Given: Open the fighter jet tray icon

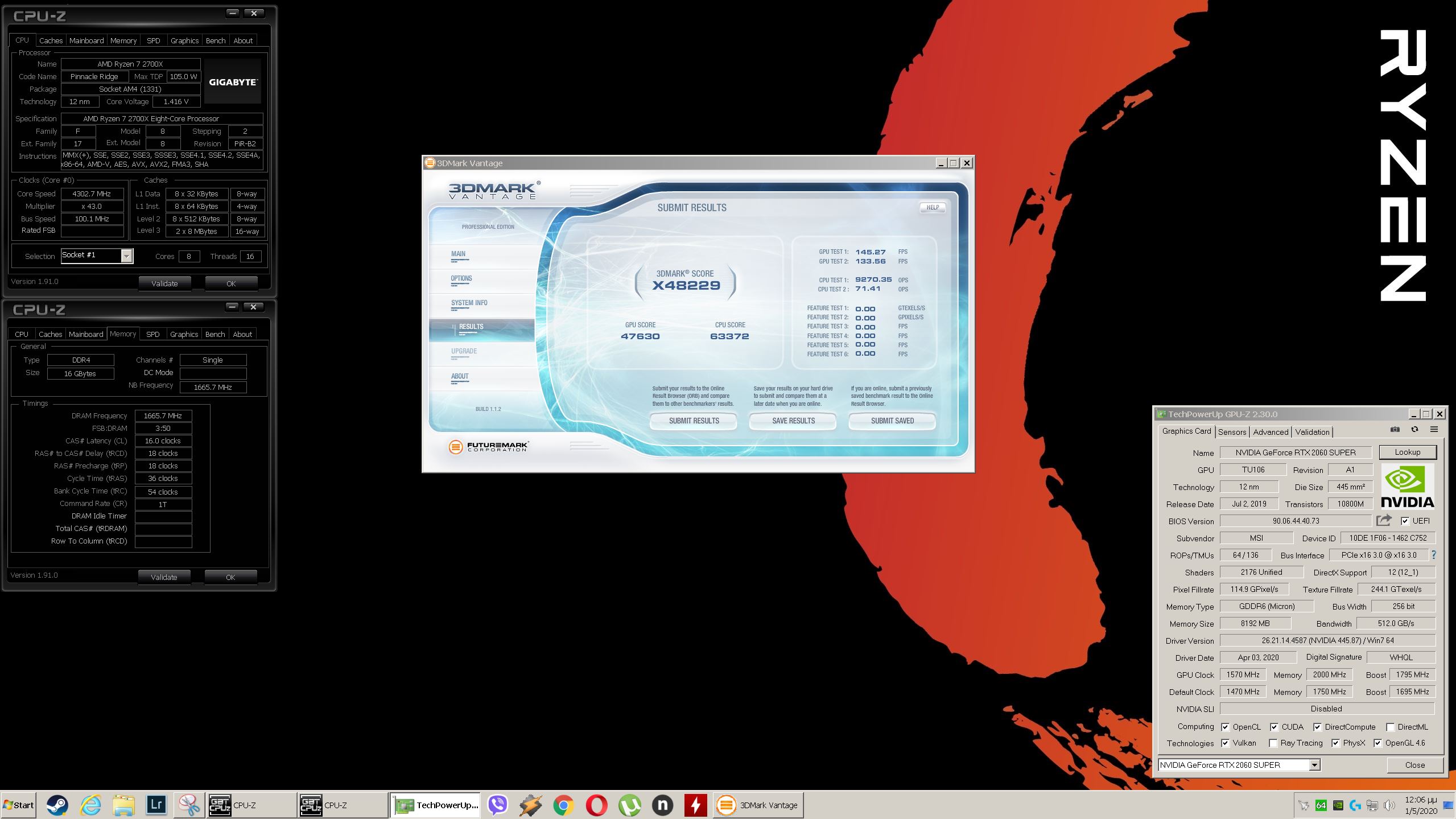Looking at the screenshot, I should [x=1304, y=805].
